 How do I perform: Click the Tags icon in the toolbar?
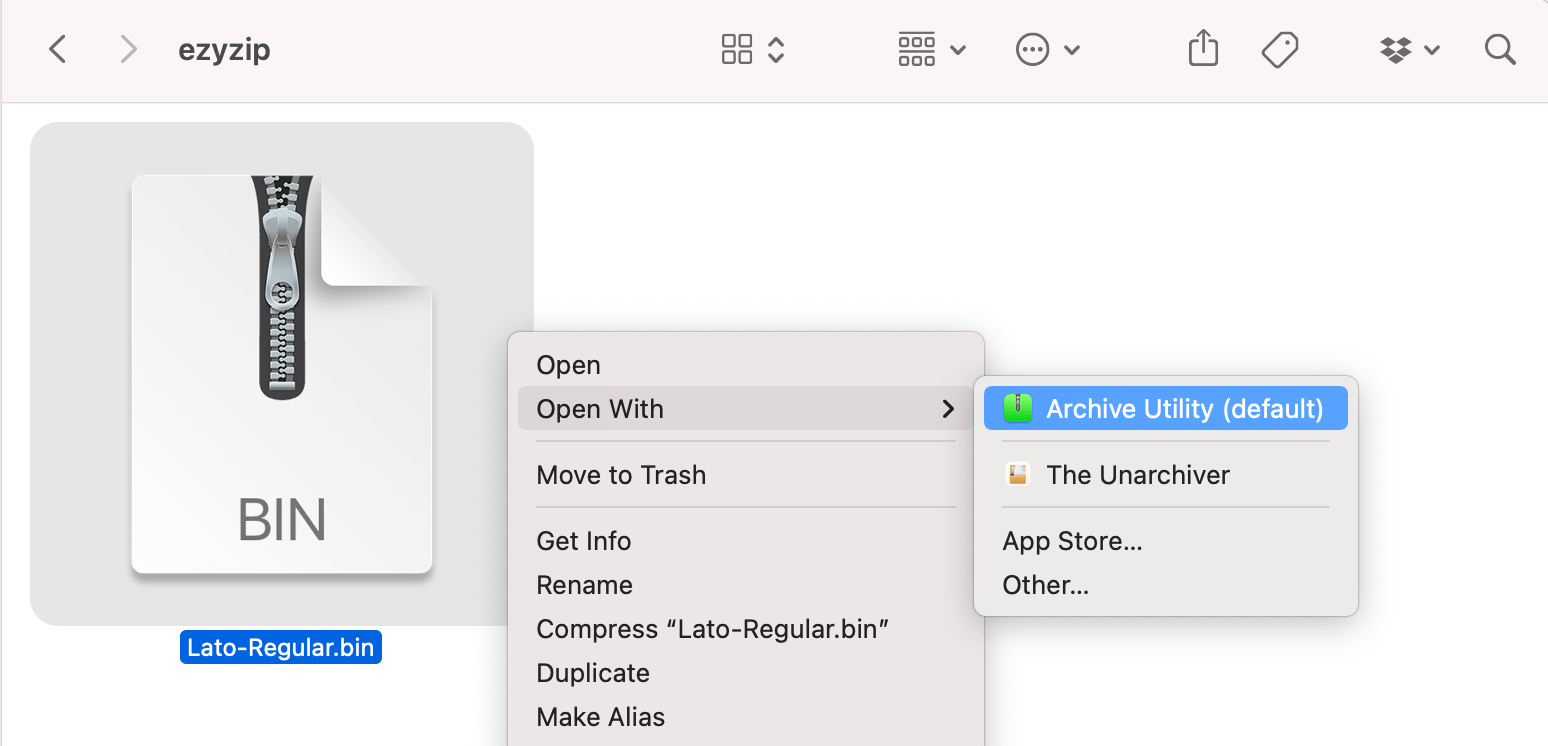pyautogui.click(x=1281, y=48)
